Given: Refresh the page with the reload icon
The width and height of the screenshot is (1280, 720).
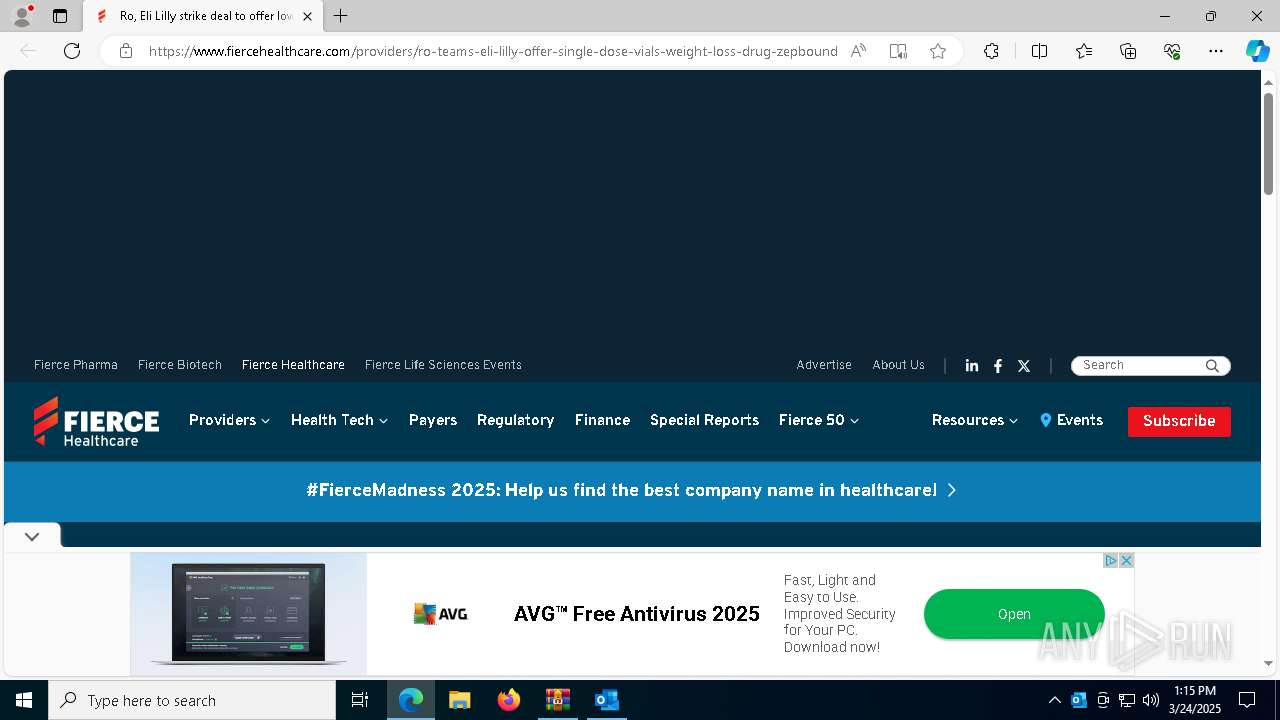Looking at the screenshot, I should tap(72, 51).
